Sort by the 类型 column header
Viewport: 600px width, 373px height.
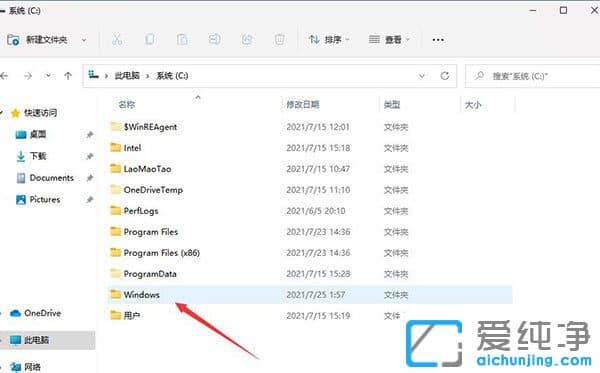click(x=392, y=104)
